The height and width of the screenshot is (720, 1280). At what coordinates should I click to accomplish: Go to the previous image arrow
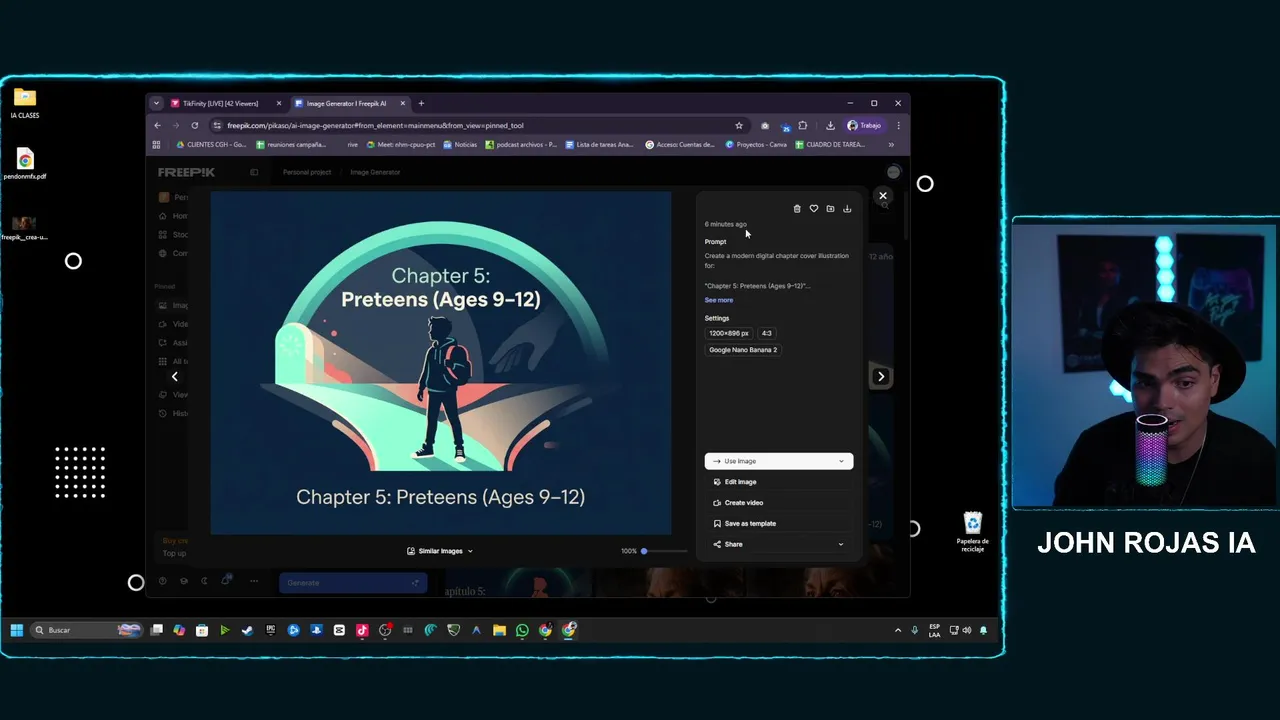tap(175, 377)
